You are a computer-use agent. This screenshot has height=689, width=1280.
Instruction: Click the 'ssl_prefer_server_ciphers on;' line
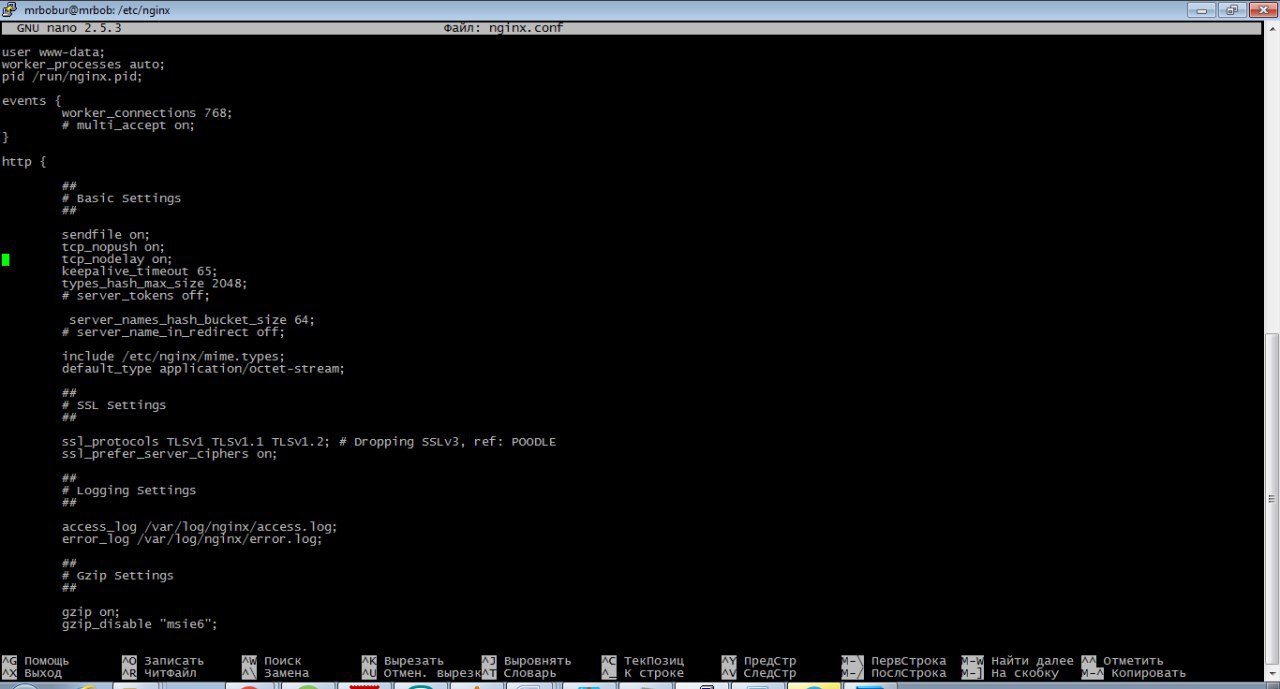click(169, 453)
